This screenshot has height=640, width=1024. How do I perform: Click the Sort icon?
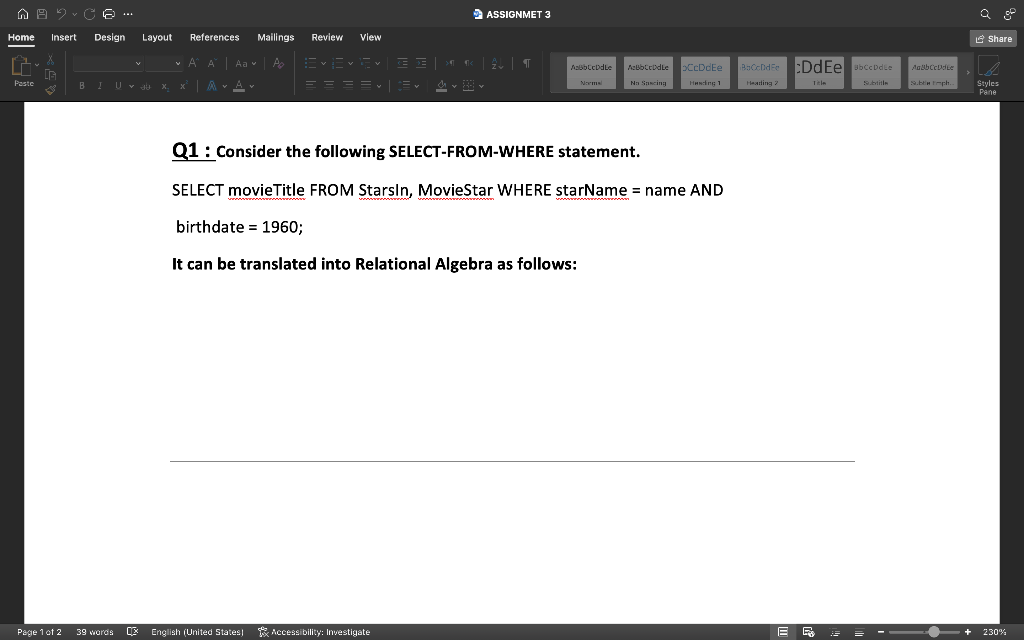pos(494,63)
